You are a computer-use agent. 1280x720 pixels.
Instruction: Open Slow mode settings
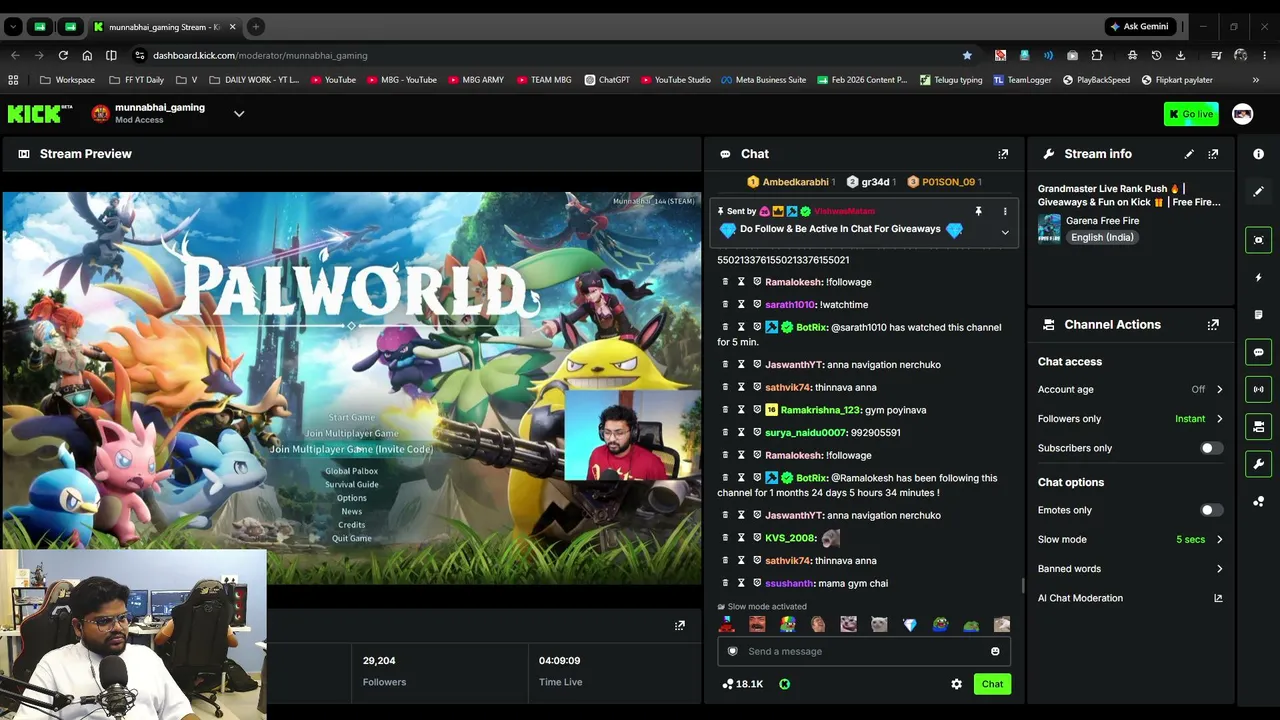click(1130, 540)
